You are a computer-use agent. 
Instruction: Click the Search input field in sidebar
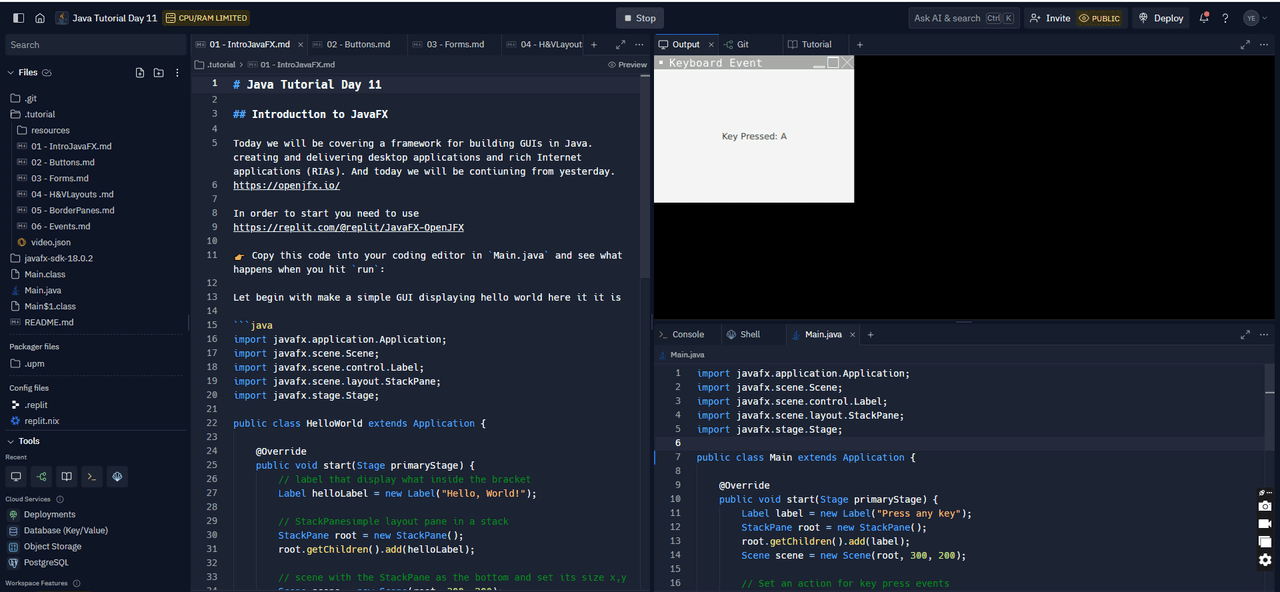(95, 45)
